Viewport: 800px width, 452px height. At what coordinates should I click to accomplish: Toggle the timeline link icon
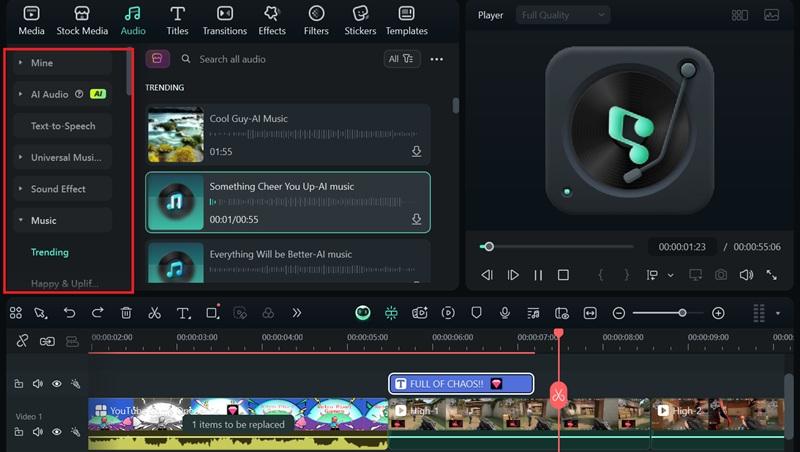[47, 341]
